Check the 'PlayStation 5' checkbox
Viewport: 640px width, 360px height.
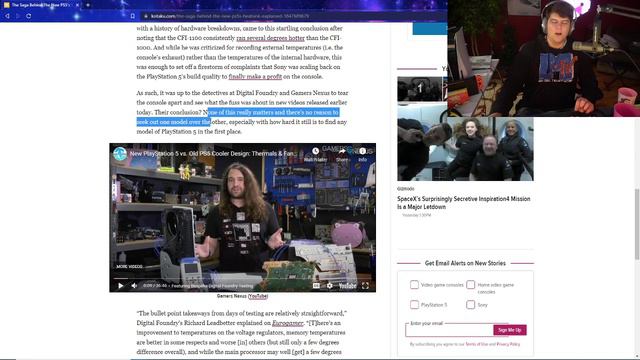click(x=414, y=304)
